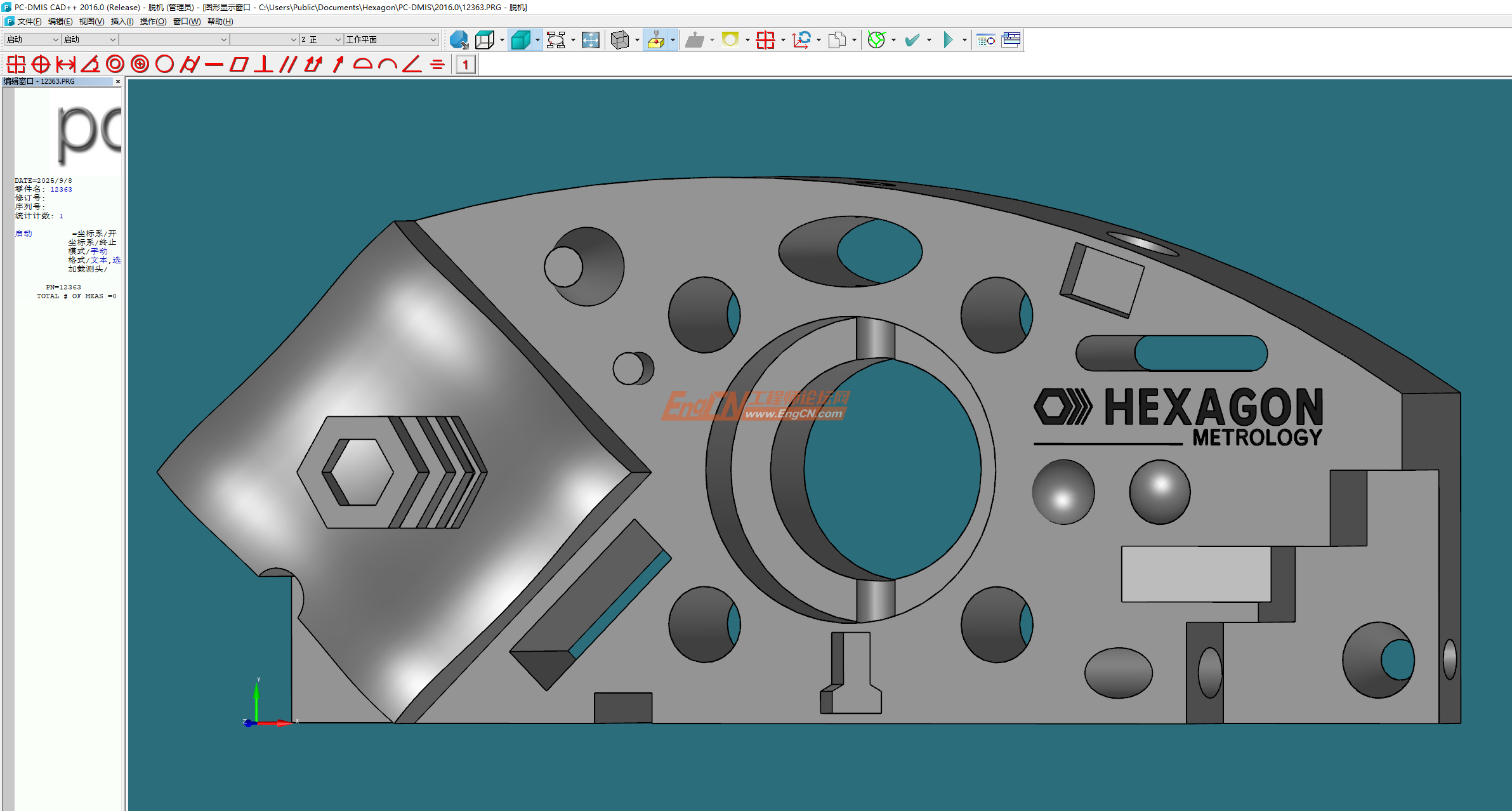Expand the solid view dropdown arrow

[x=537, y=40]
